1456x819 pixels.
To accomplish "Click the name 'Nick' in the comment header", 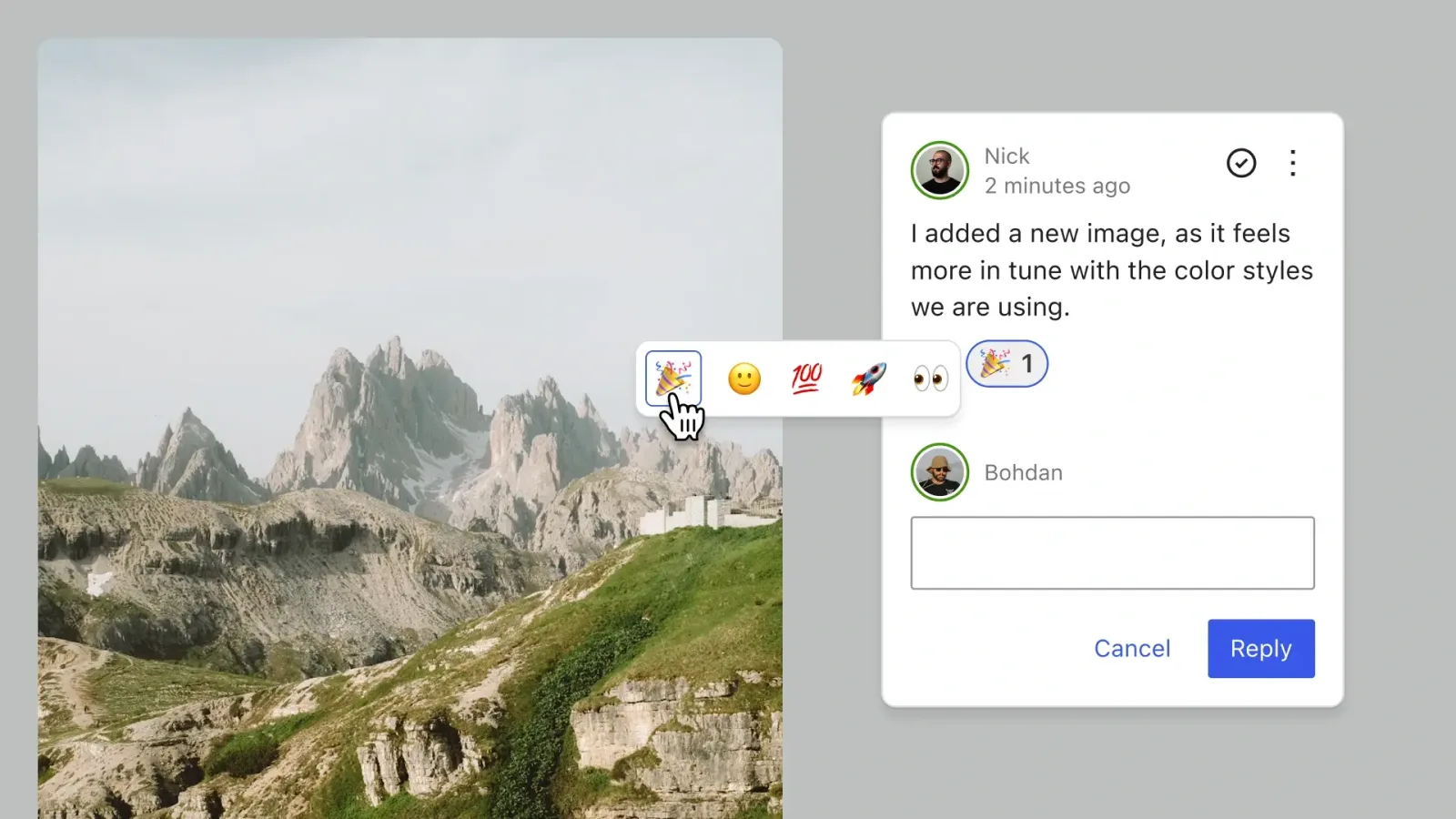I will 1006,156.
